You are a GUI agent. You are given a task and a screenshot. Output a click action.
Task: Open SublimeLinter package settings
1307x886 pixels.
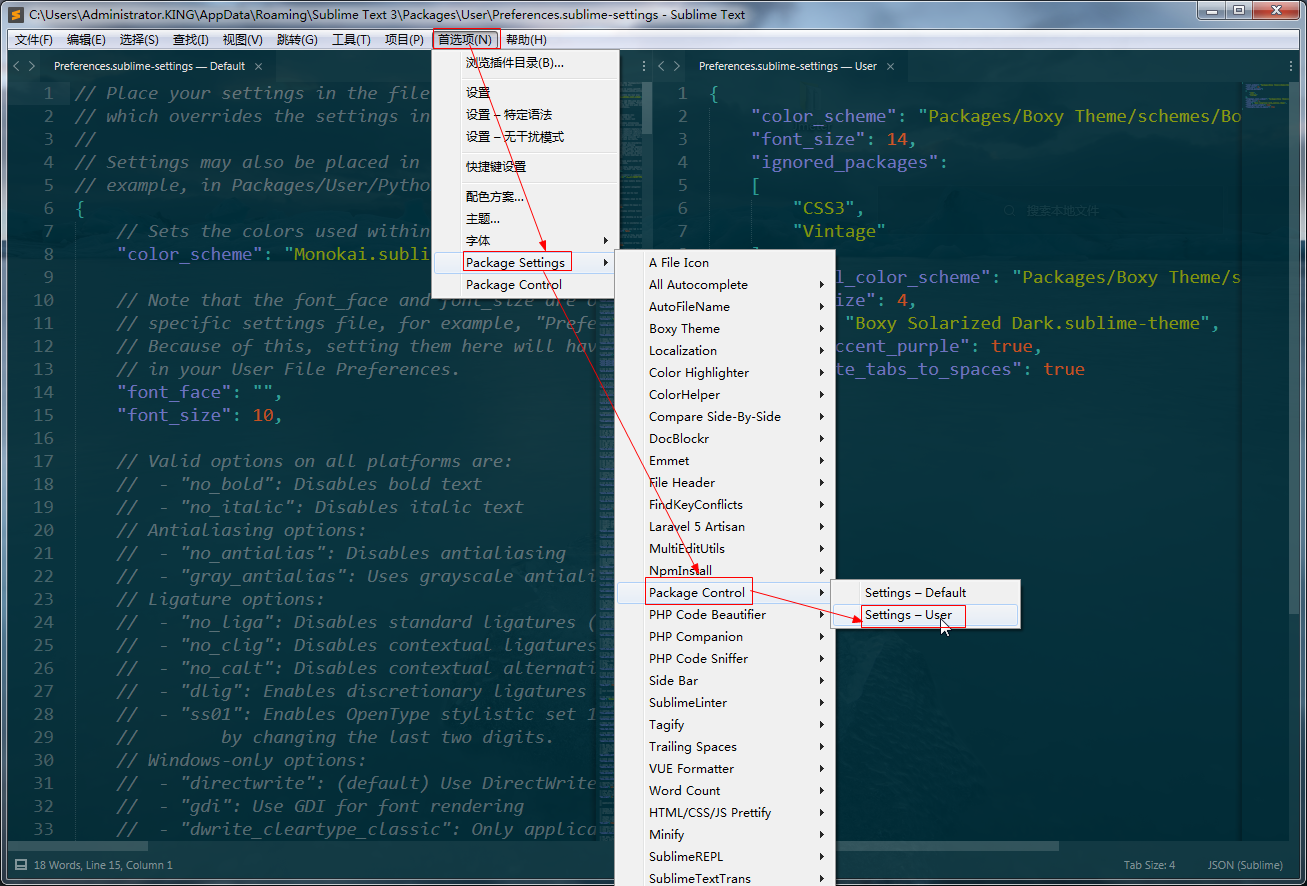723,702
